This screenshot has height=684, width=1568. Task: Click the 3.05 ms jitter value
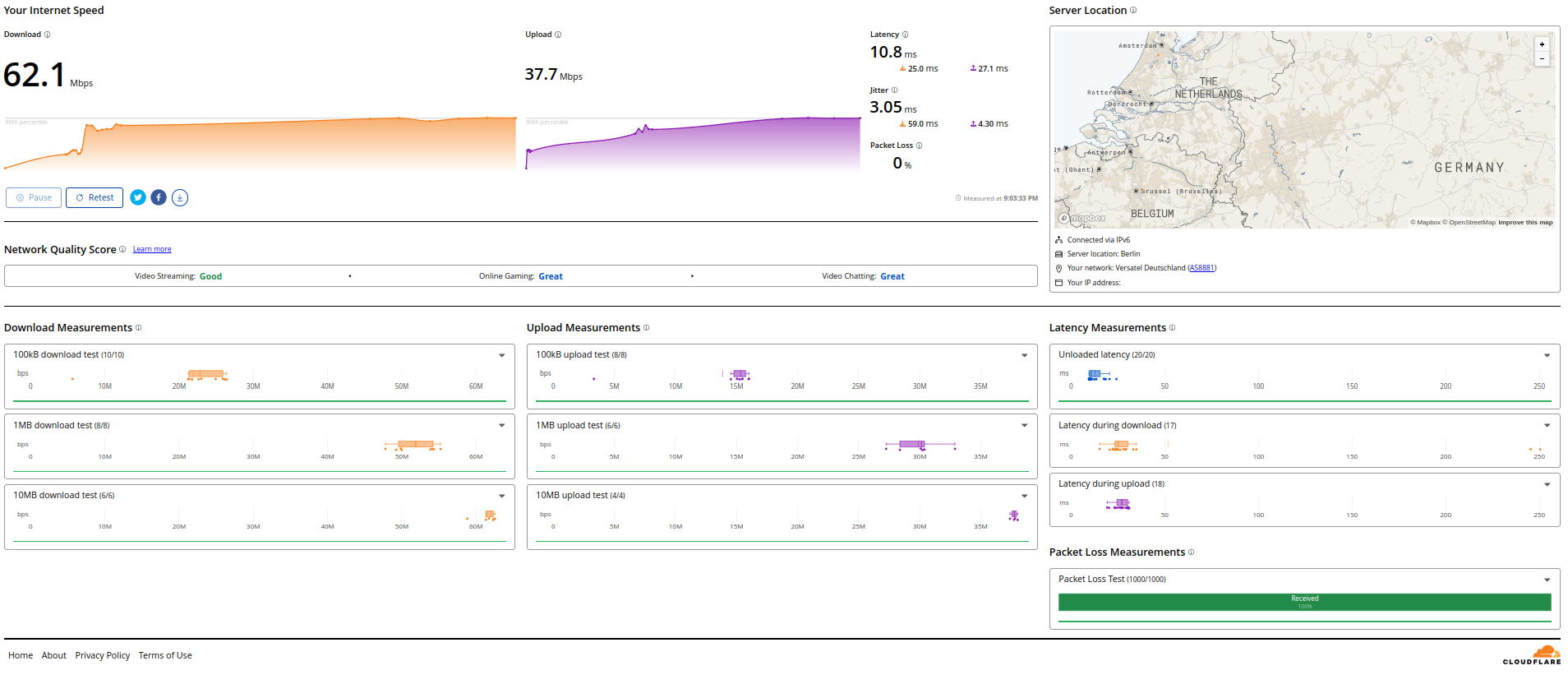pyautogui.click(x=893, y=108)
